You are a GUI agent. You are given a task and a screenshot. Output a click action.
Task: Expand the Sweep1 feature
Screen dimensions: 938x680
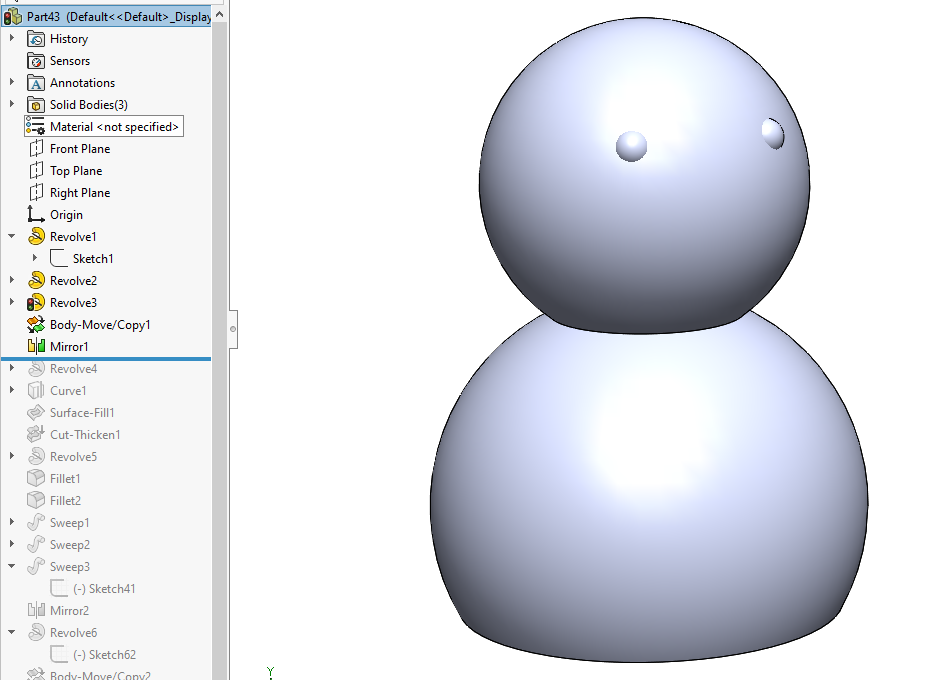12,522
